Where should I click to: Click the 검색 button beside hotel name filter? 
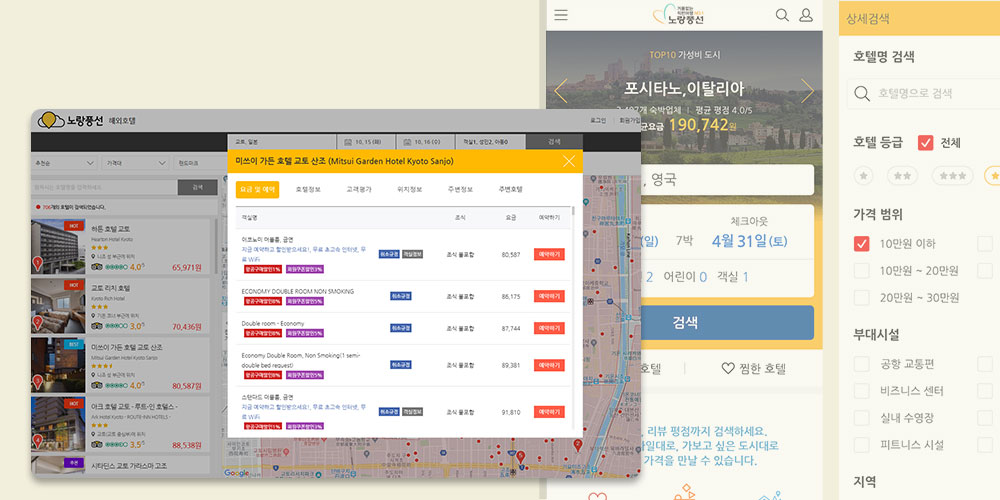[x=197, y=188]
